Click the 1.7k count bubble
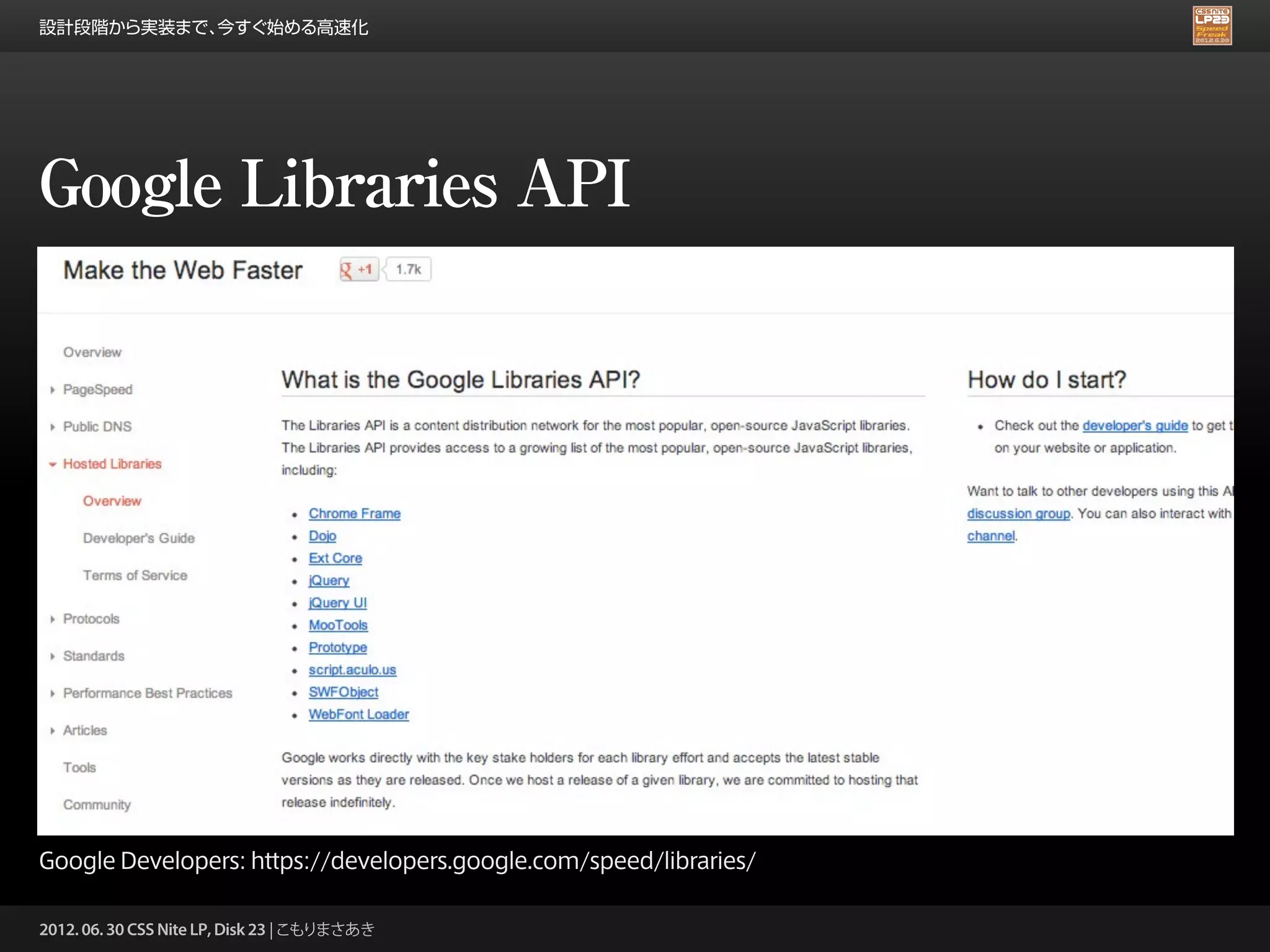1270x952 pixels. click(408, 270)
